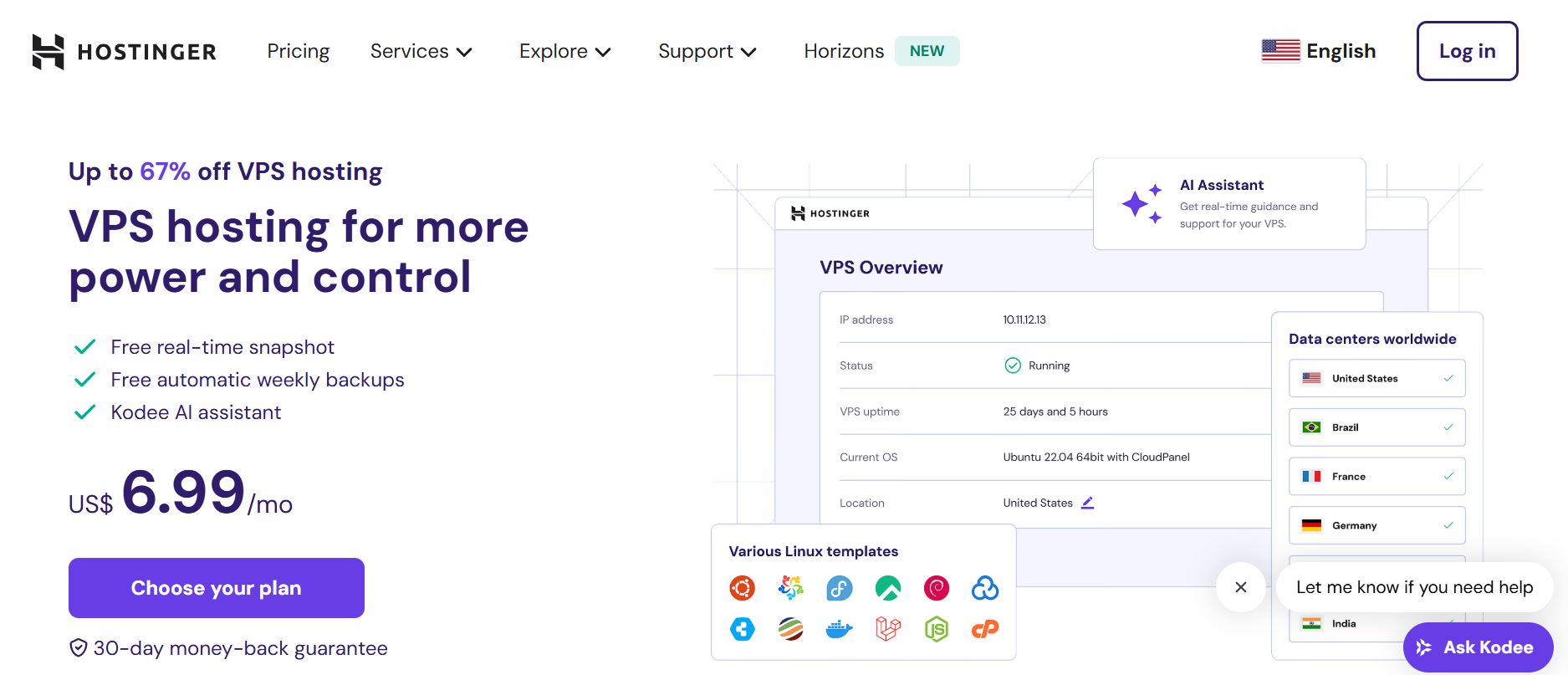Click the NEW badge beside Horizons
Image resolution: width=1568 pixels, height=675 pixels.
(x=927, y=51)
